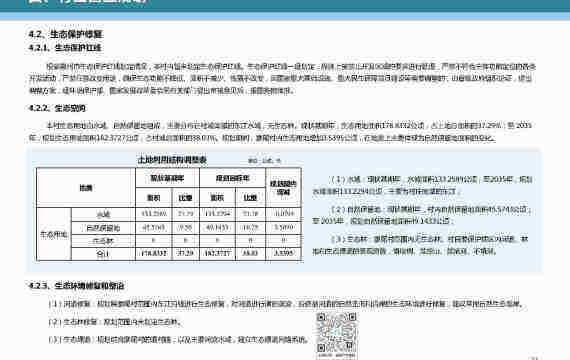Click table title 土地利用结构调整表
This screenshot has height=360, width=570.
click(172, 160)
